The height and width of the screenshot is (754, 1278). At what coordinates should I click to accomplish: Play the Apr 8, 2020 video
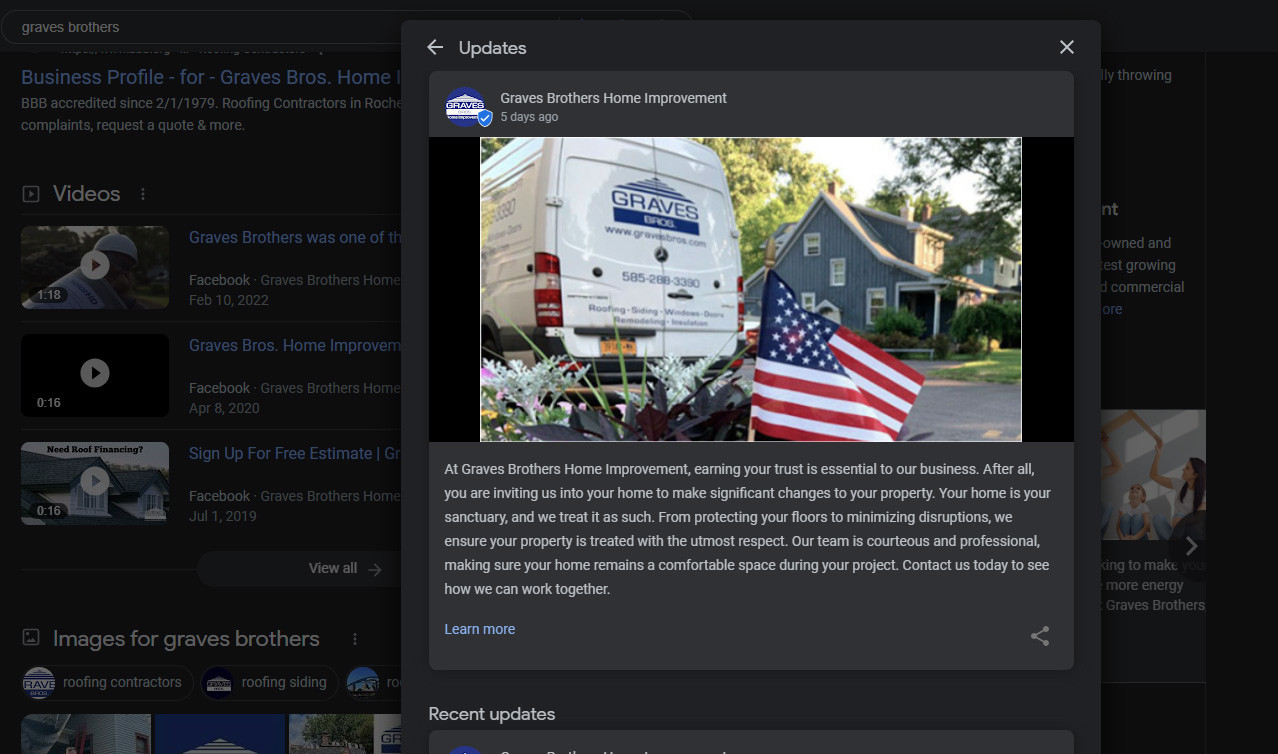tap(95, 374)
